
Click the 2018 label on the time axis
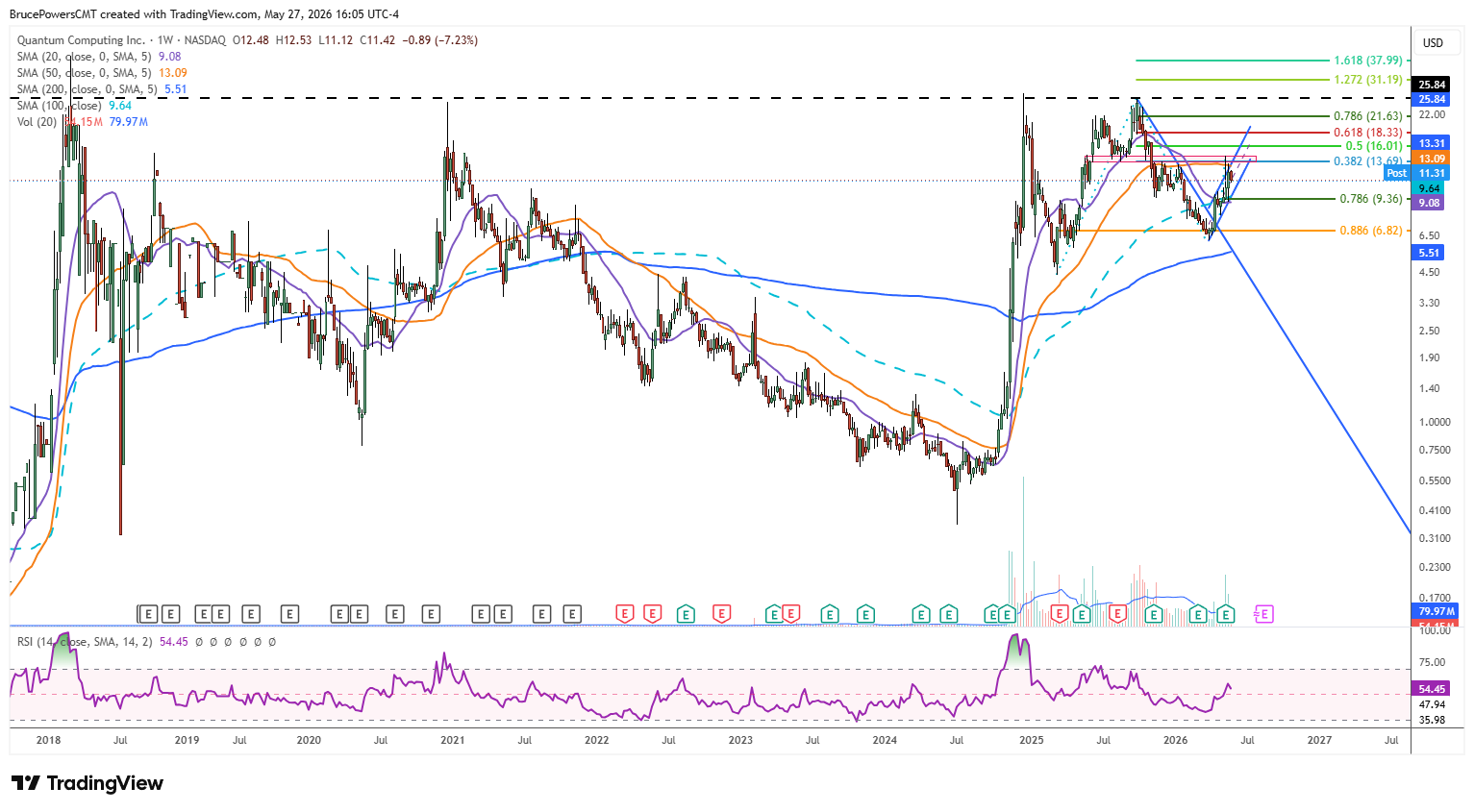click(48, 740)
